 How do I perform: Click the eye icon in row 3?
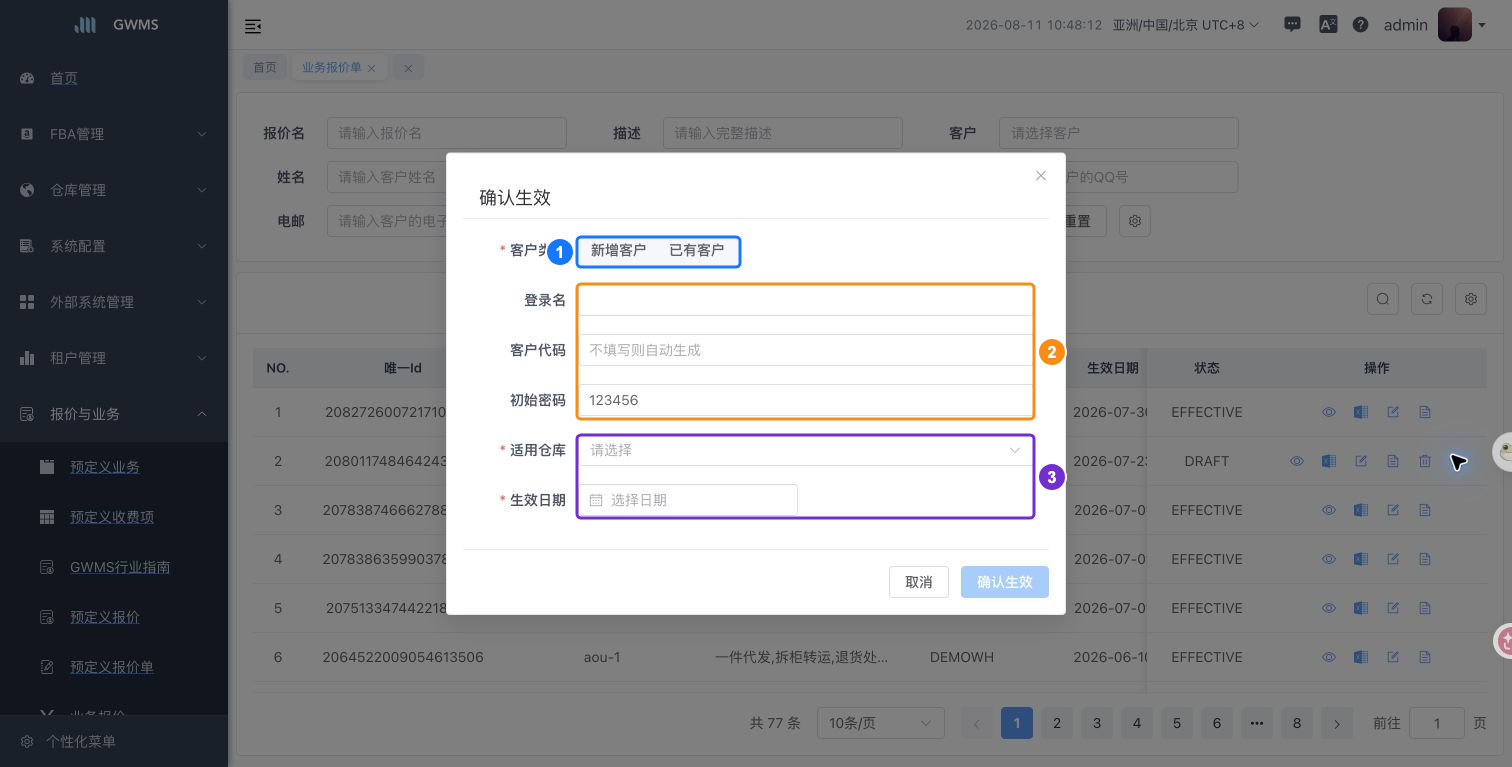(1329, 510)
